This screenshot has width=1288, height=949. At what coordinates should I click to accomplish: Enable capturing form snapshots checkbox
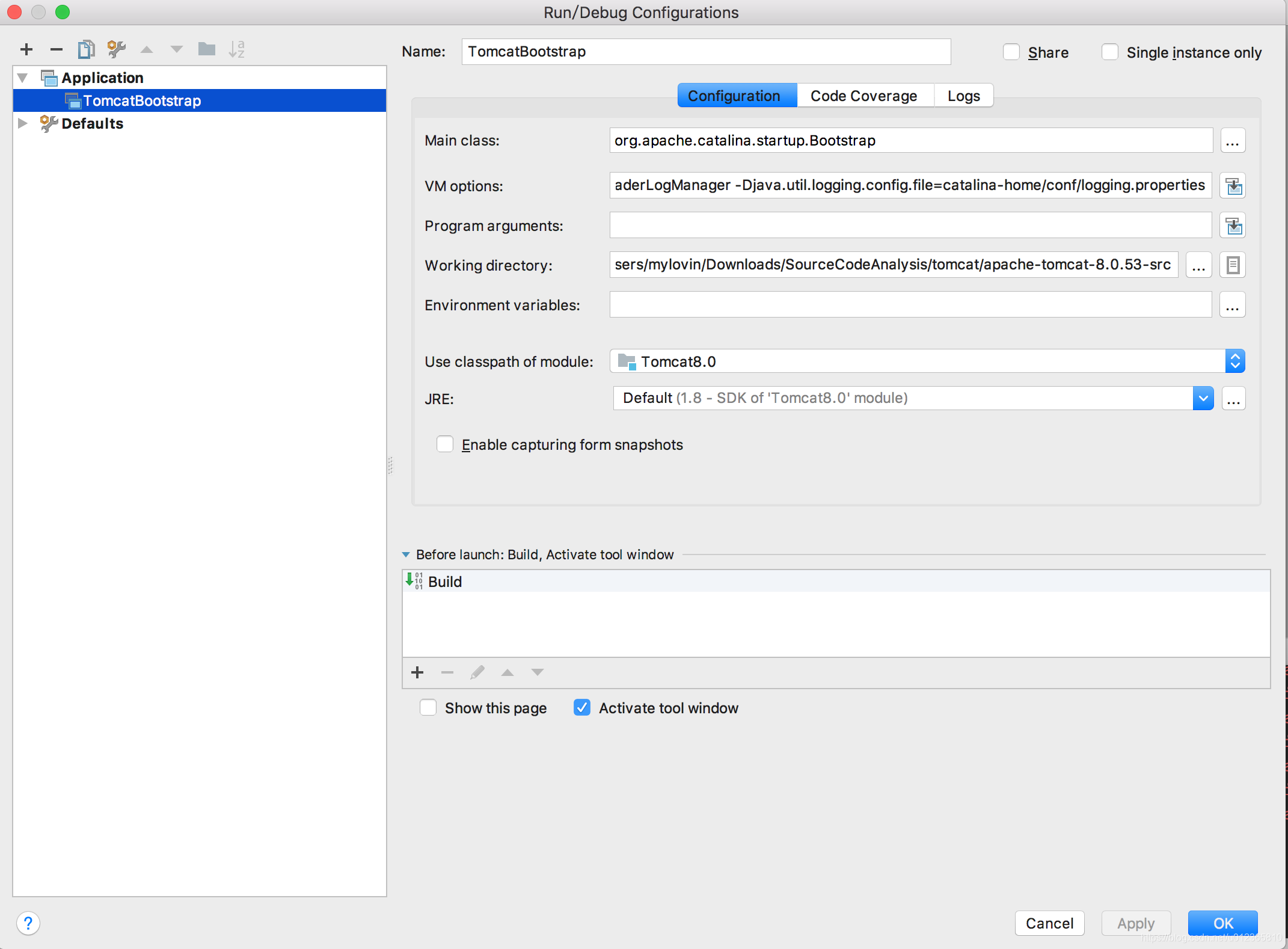coord(445,444)
